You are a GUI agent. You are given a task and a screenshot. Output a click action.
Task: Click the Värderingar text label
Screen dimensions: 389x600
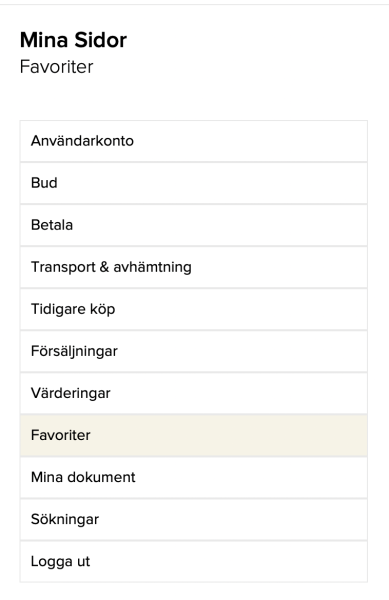[x=70, y=394]
